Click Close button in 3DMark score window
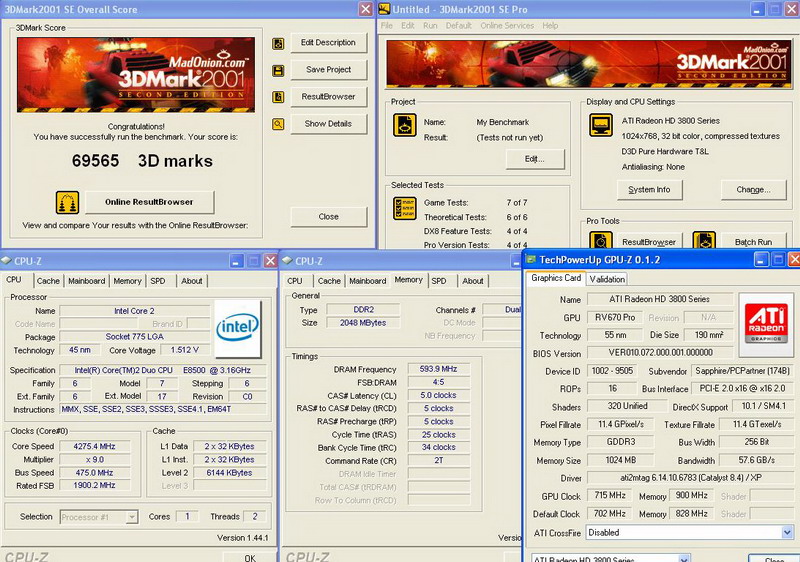 pyautogui.click(x=328, y=217)
